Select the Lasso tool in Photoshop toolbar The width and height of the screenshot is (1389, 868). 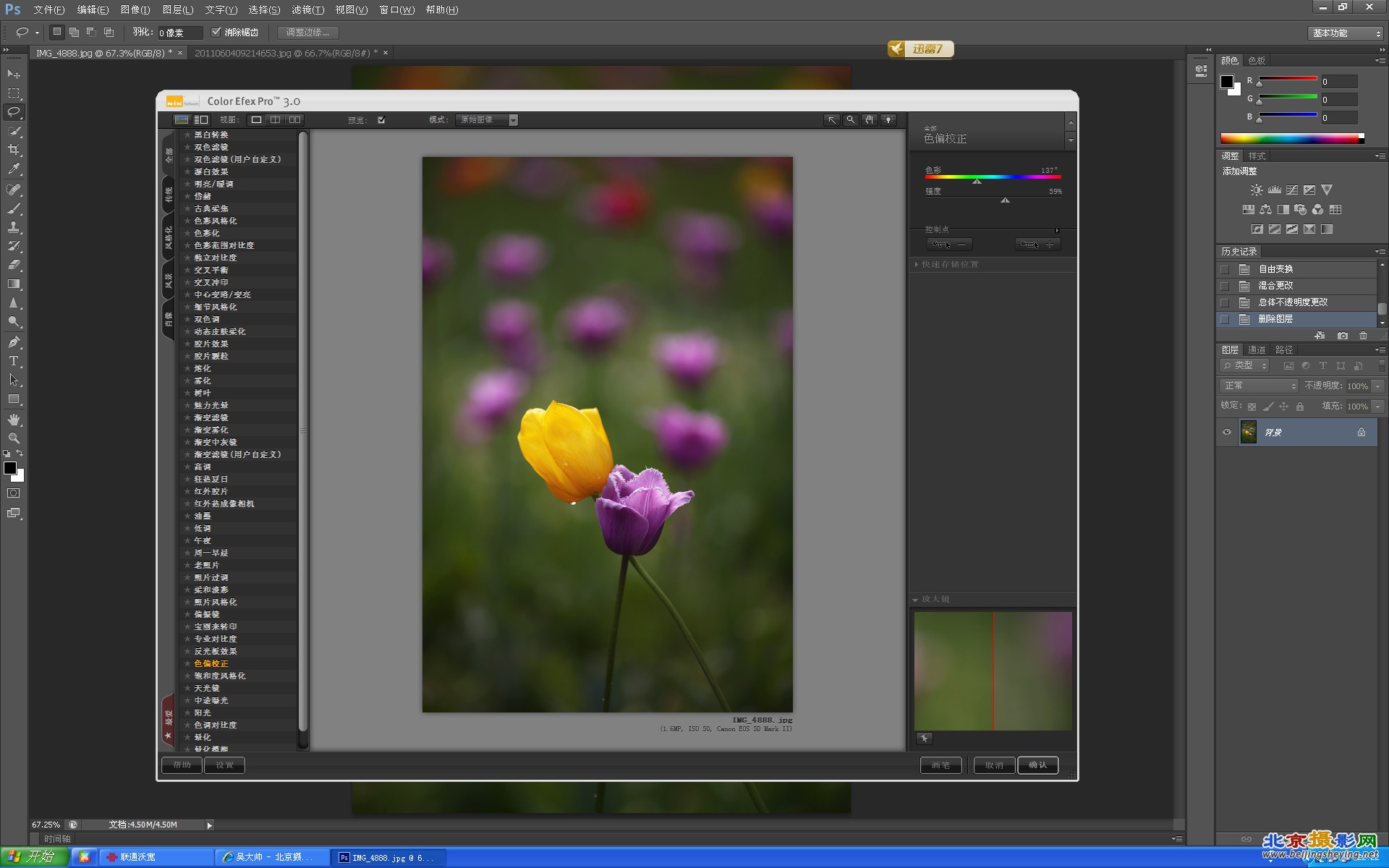click(x=14, y=112)
